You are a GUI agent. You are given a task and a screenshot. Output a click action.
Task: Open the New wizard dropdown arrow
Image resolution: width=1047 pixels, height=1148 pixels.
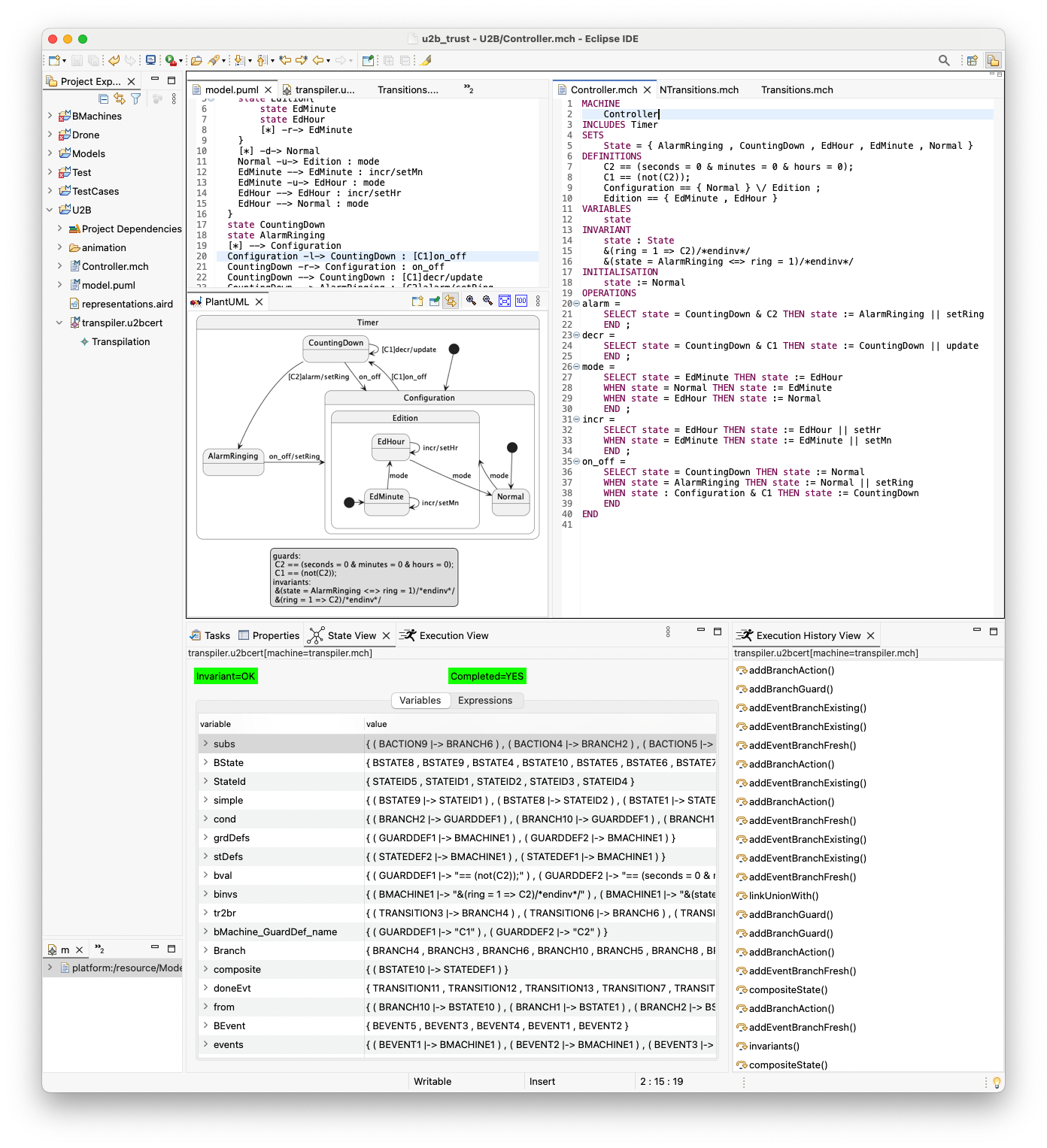65,61
